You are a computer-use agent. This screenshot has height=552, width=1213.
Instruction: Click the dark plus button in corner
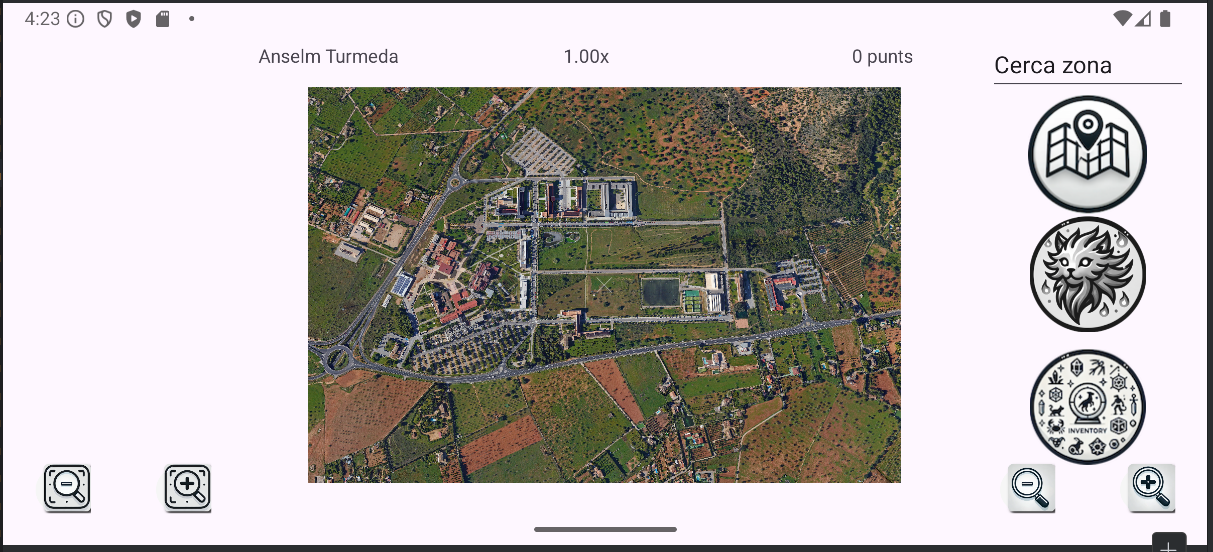click(x=1168, y=544)
